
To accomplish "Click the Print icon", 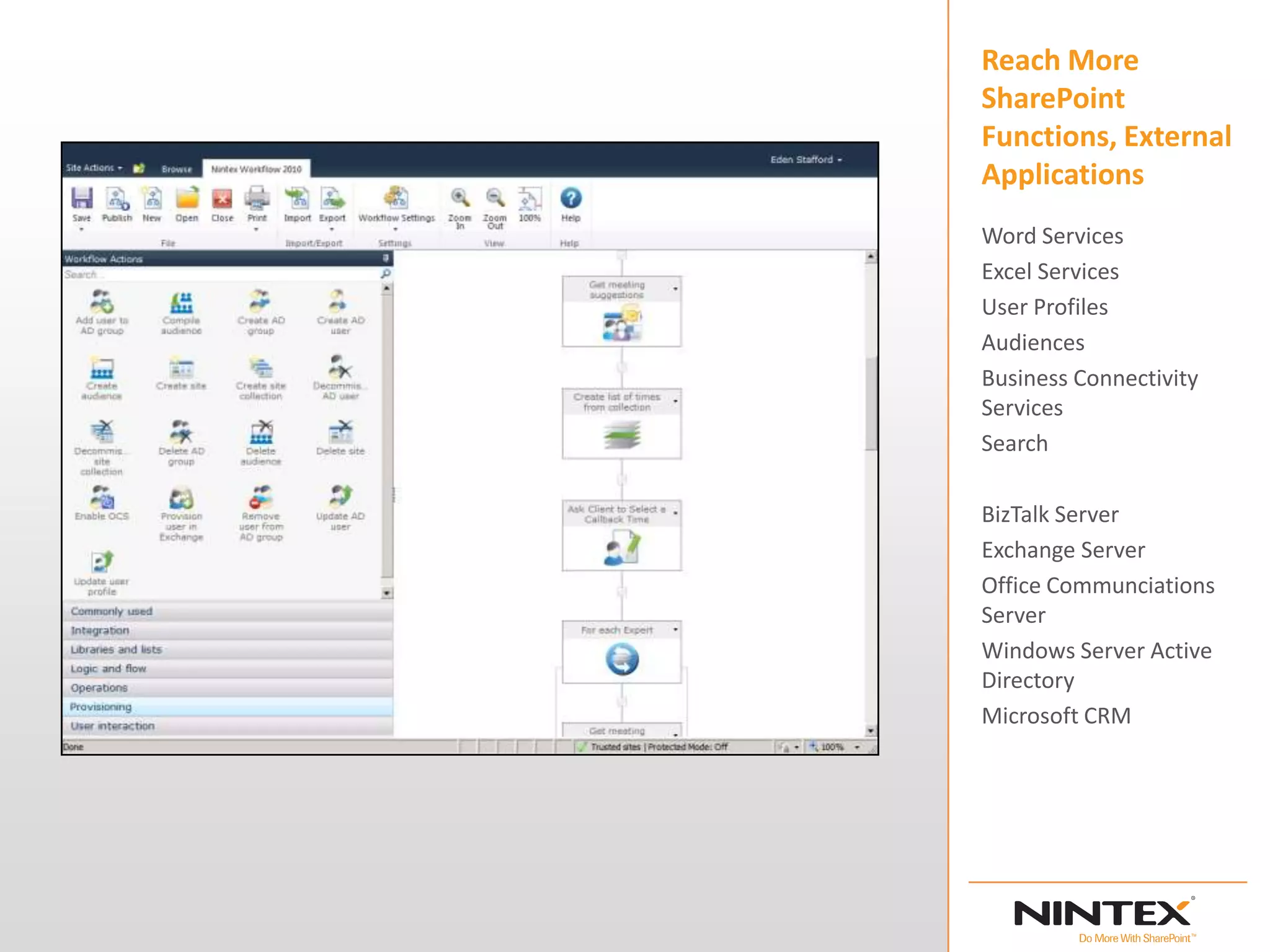I will pos(257,200).
